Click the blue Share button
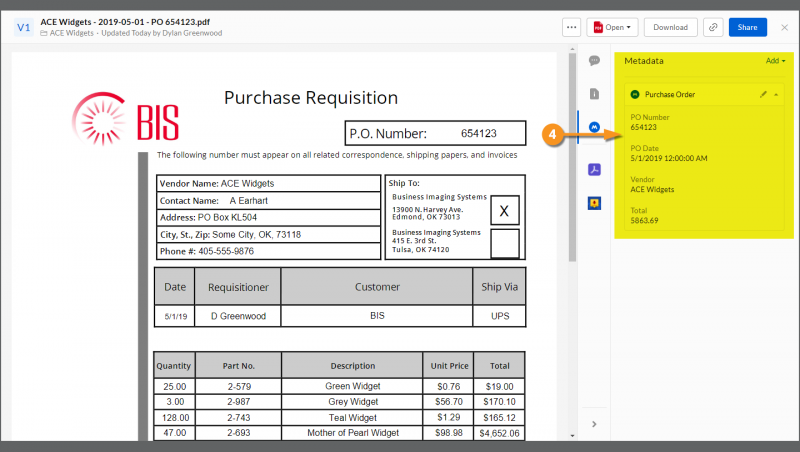 747,28
